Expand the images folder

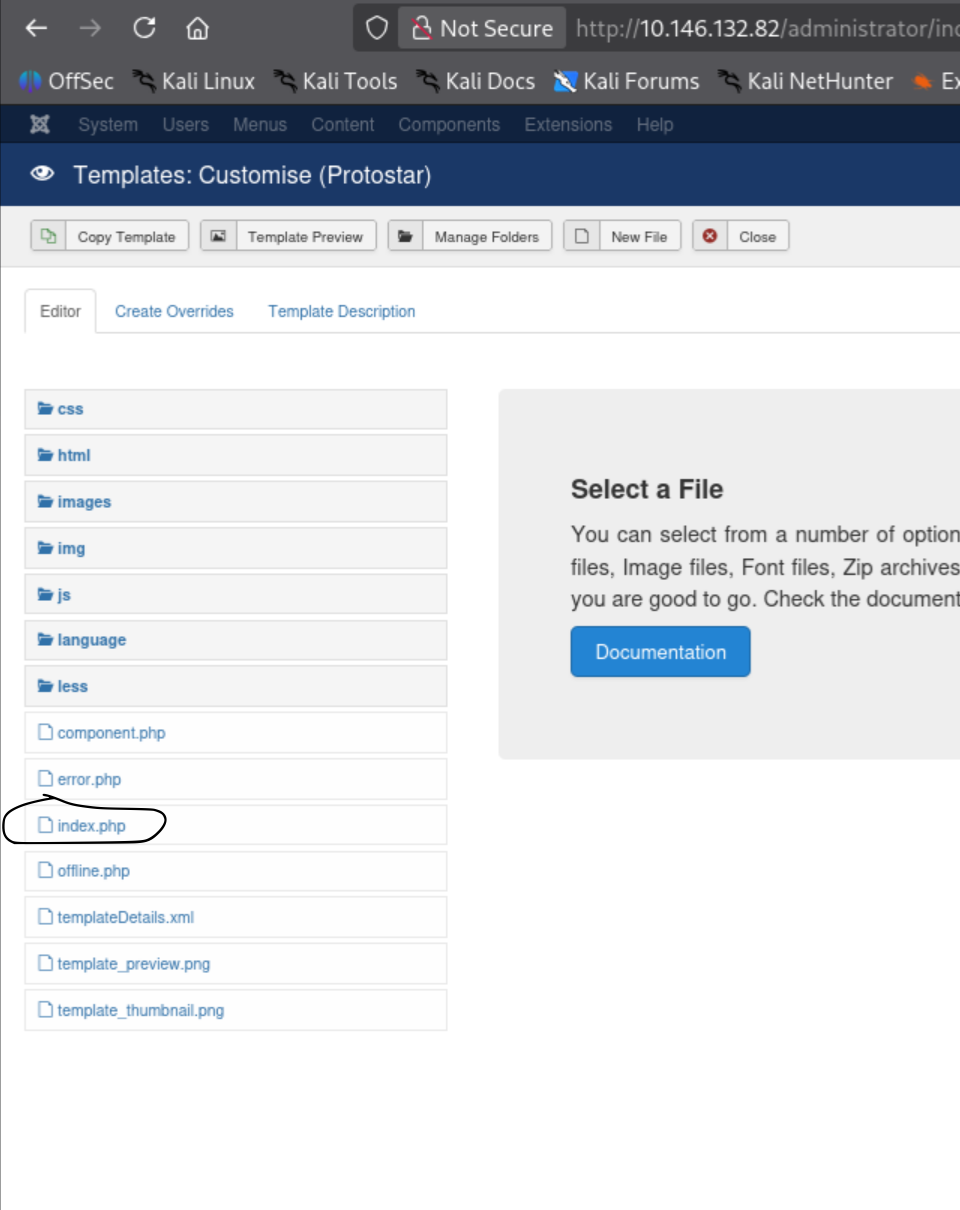tap(236, 502)
